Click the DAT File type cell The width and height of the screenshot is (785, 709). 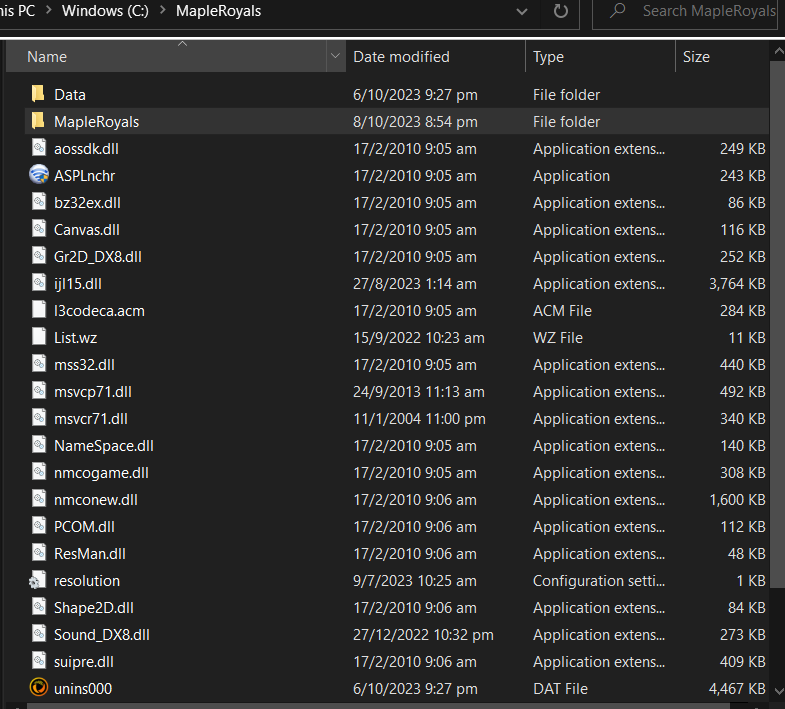pyautogui.click(x=560, y=688)
